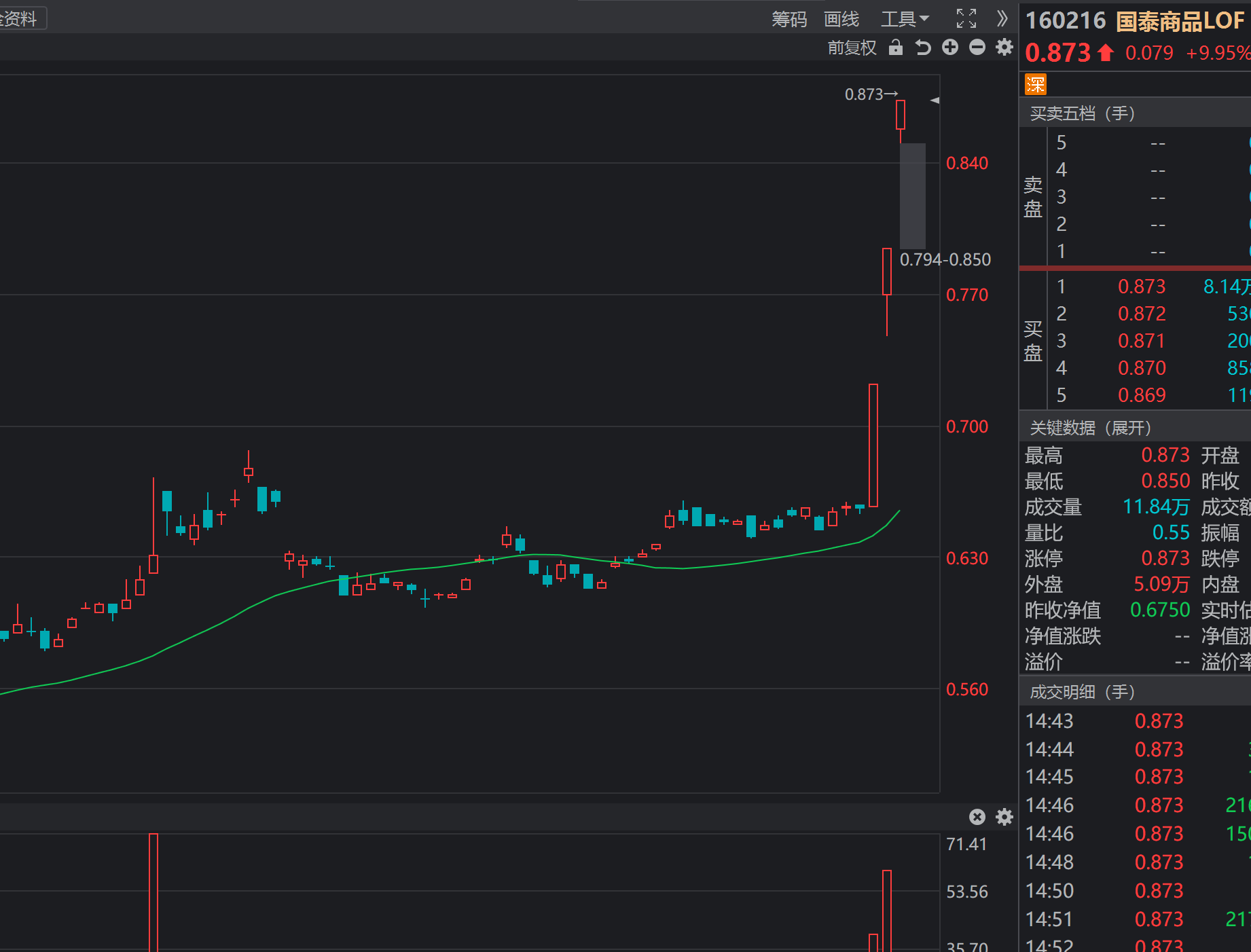Zoom in chart with plus icon
1251x952 pixels.
[x=950, y=48]
